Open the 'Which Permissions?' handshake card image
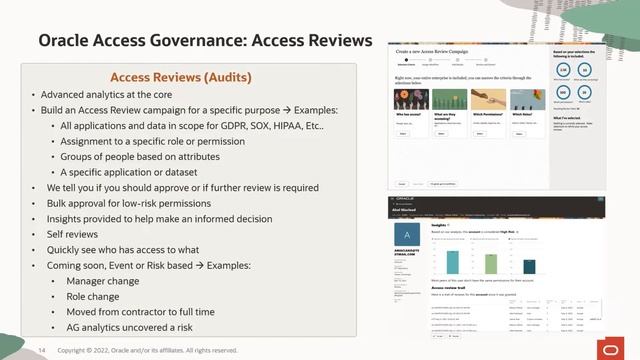 tap(488, 99)
